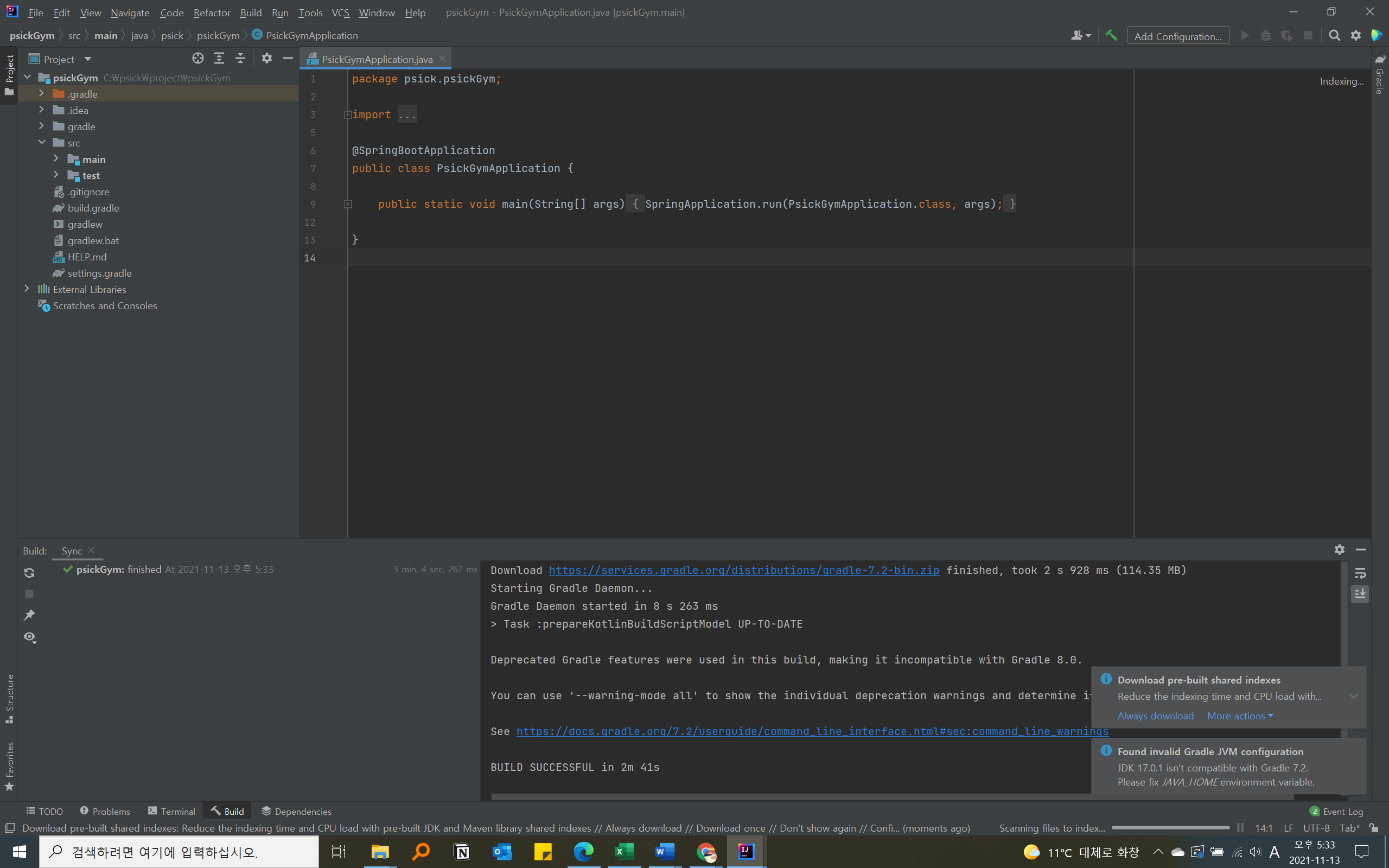Click the Build project hammer icon

point(1111,36)
